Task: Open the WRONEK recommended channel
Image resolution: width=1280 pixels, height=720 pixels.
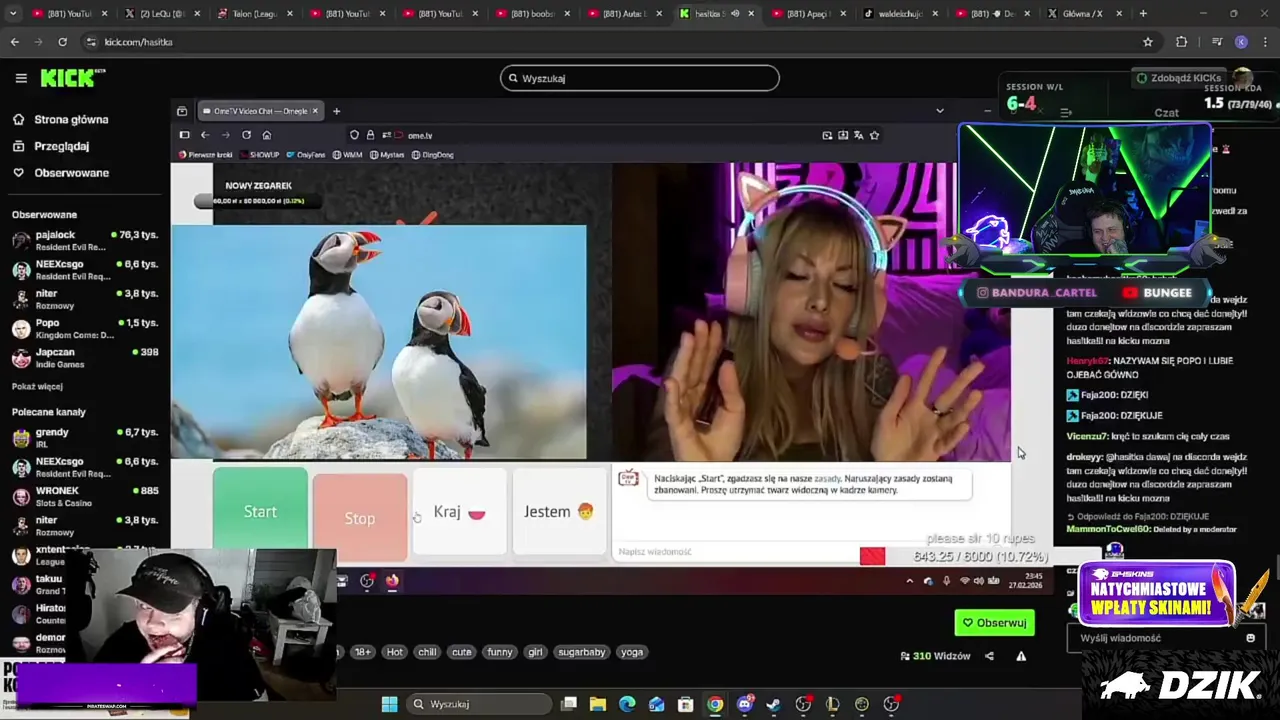Action: 85,496
